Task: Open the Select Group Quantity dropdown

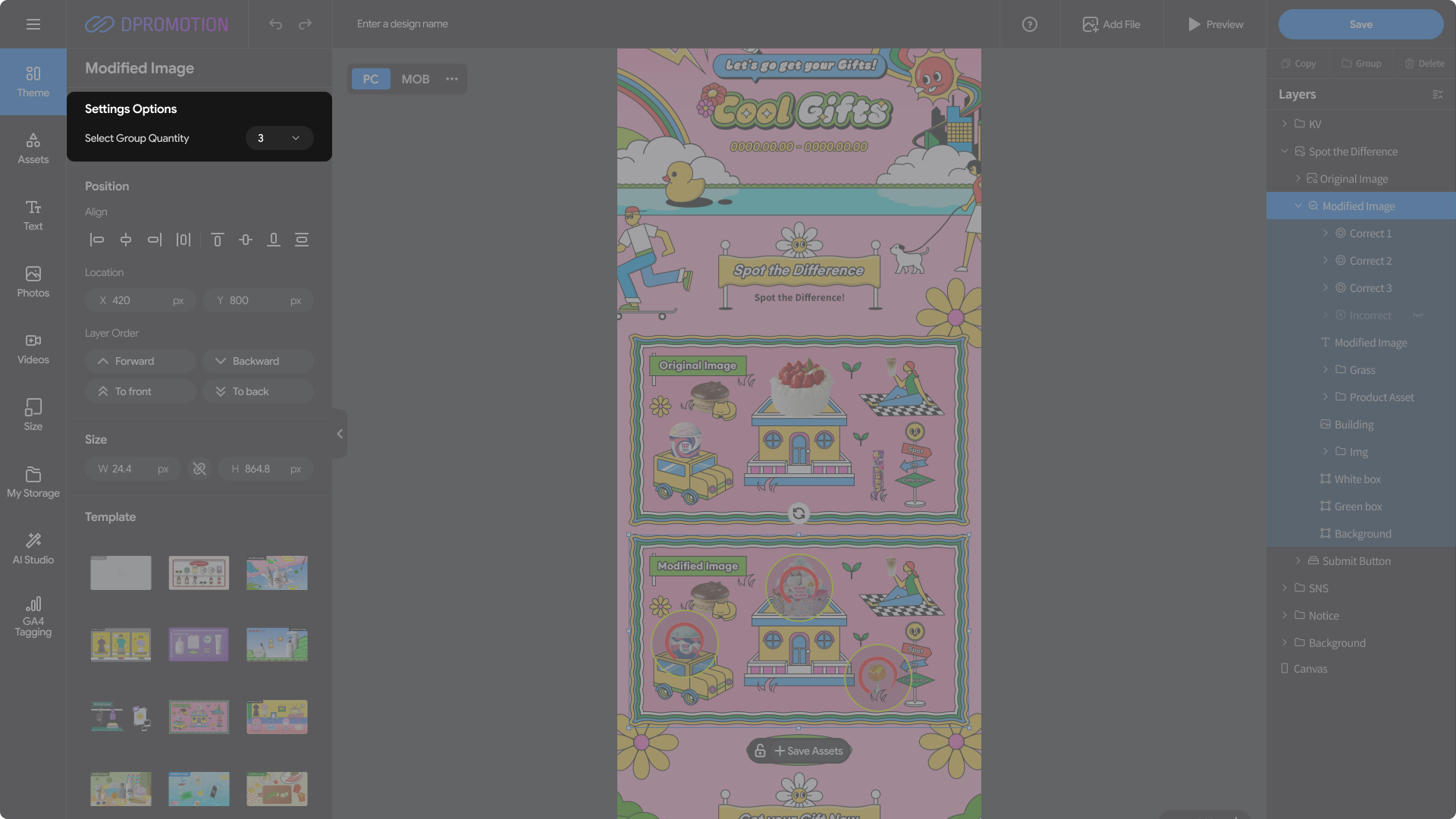Action: (x=279, y=138)
